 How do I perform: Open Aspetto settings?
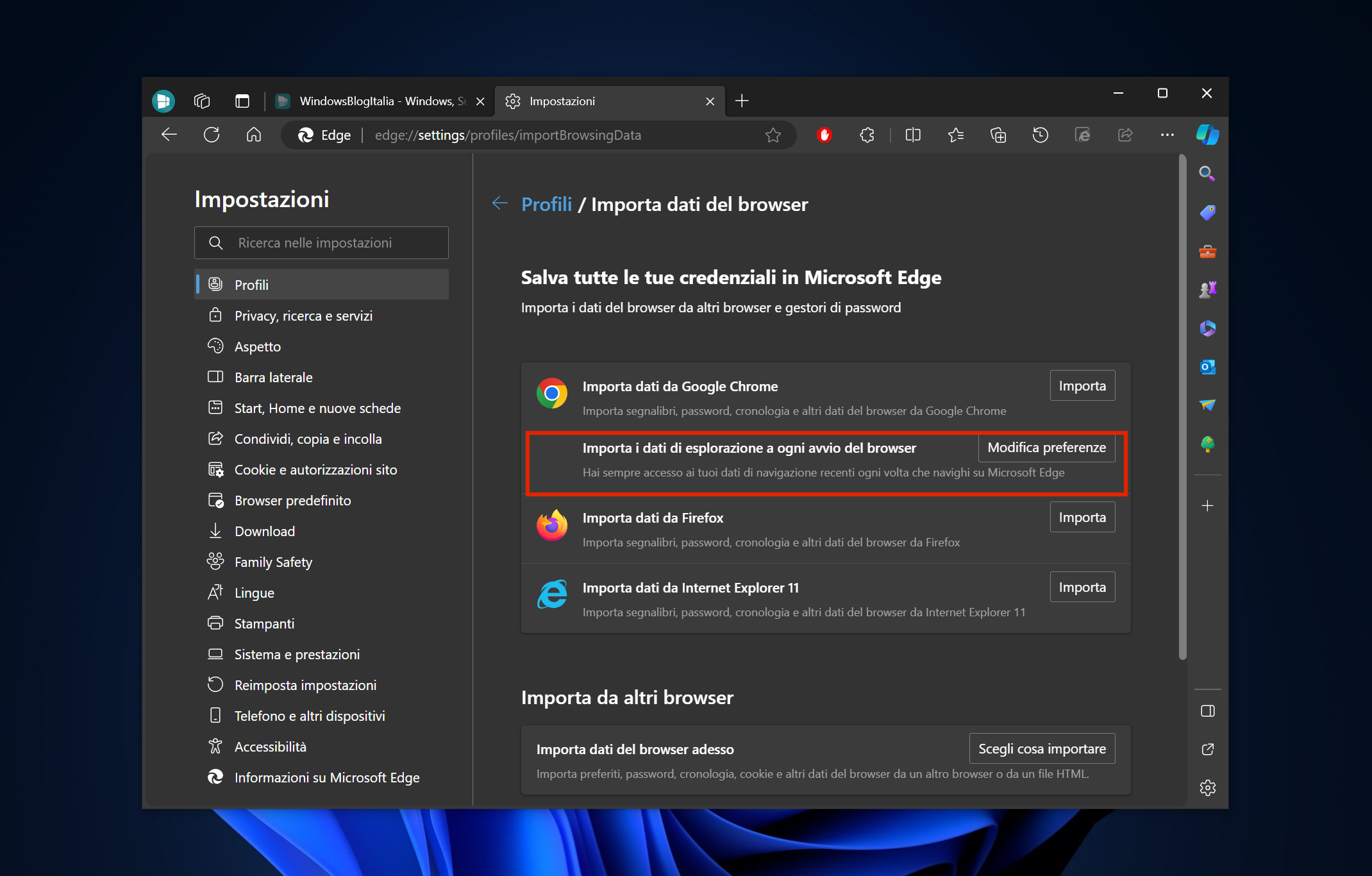[321, 346]
